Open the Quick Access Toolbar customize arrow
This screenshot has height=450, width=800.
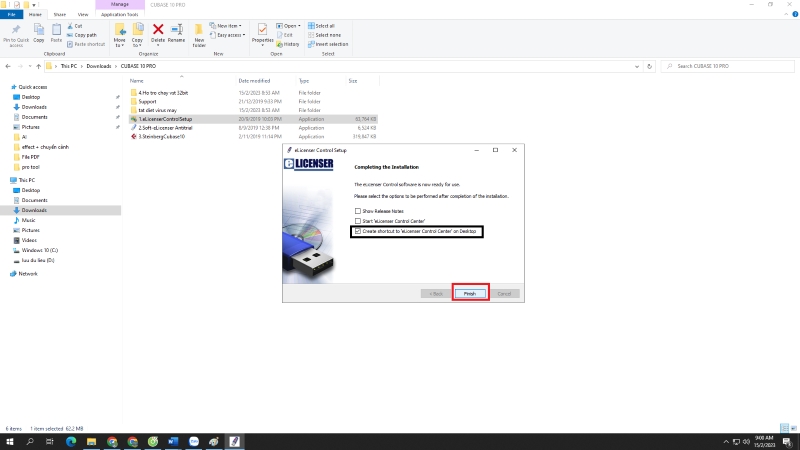34,5
